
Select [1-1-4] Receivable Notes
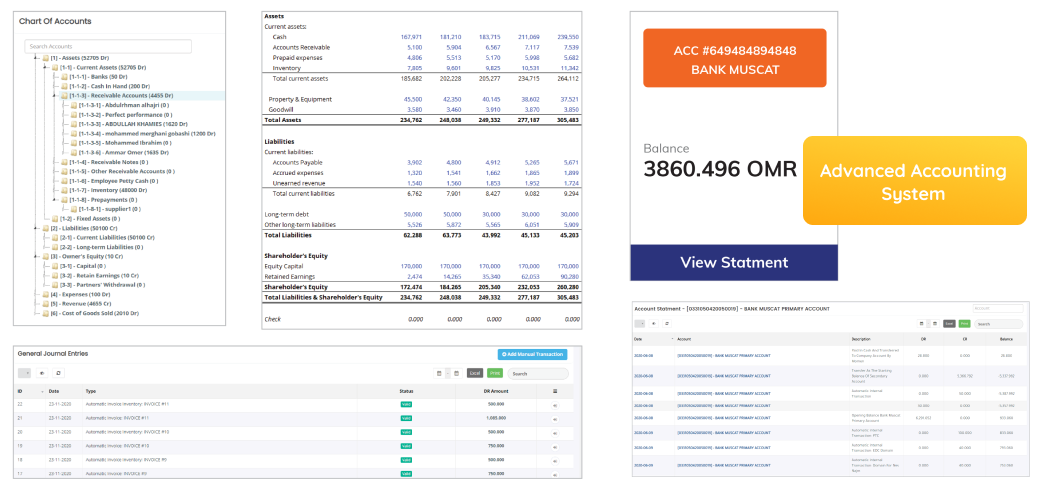108,162
